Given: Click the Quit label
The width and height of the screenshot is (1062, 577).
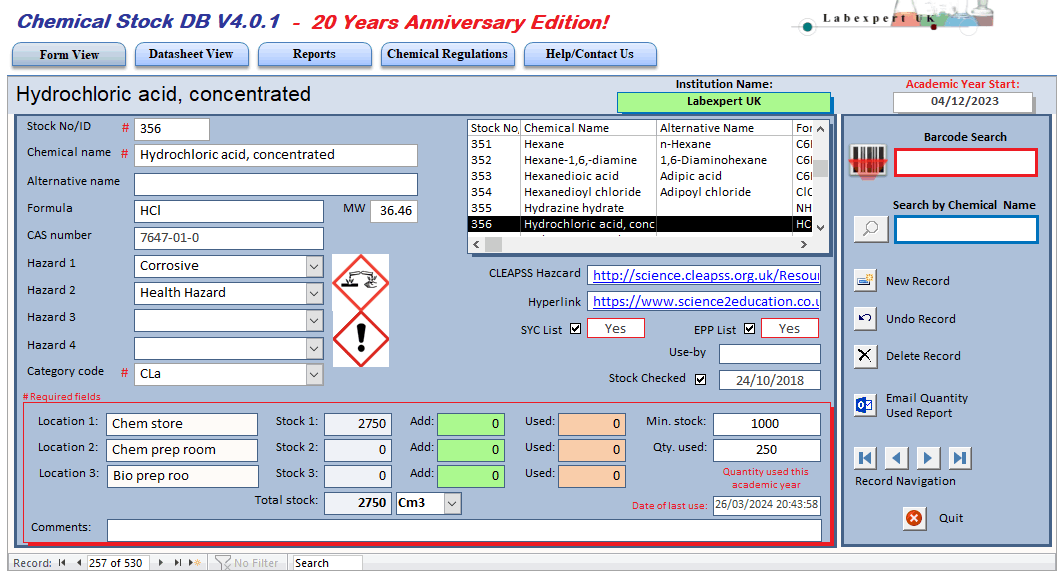Looking at the screenshot, I should tap(951, 518).
